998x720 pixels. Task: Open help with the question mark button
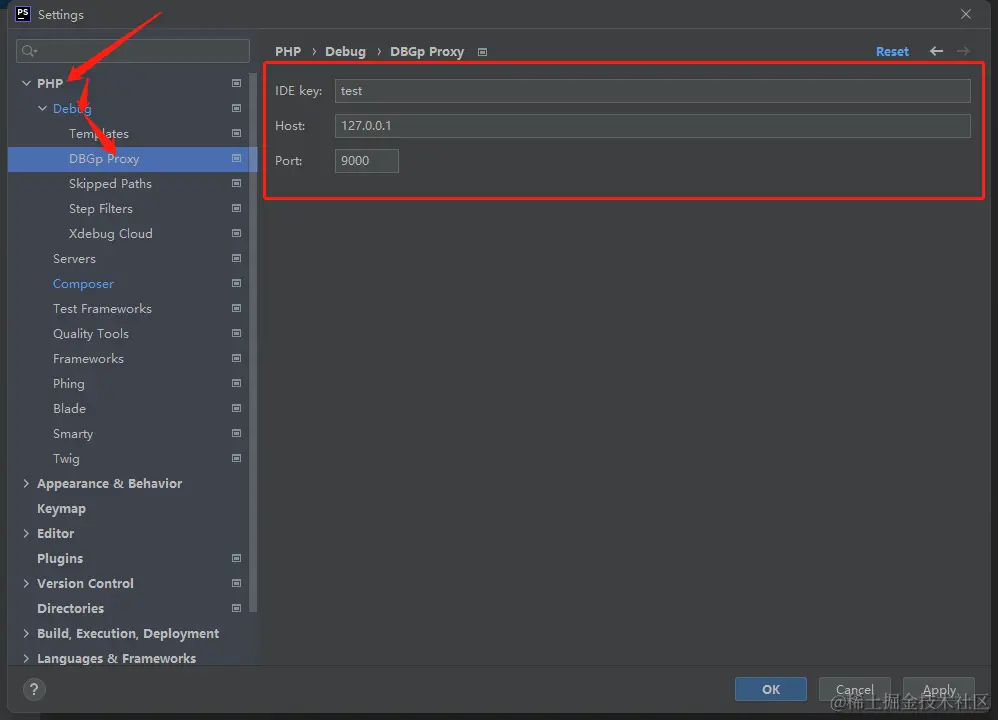pos(34,689)
